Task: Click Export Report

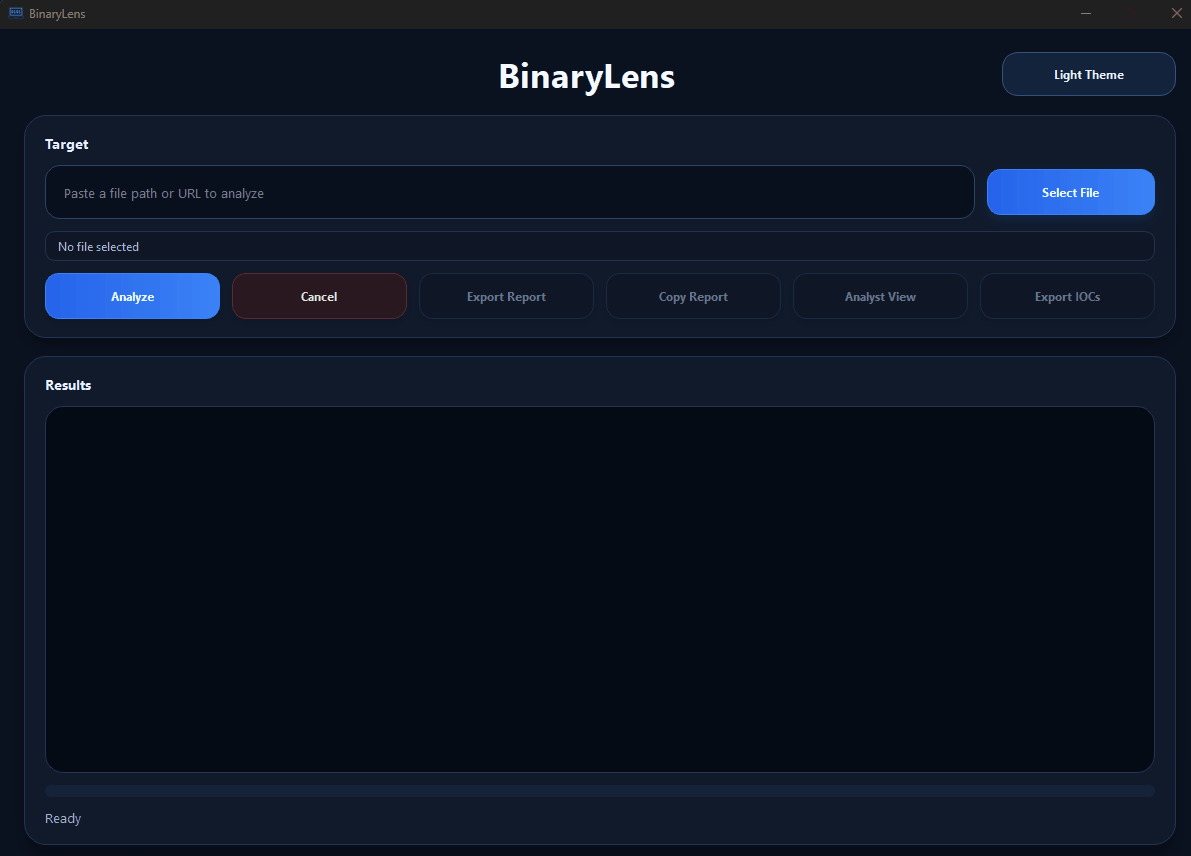Action: pyautogui.click(x=506, y=296)
